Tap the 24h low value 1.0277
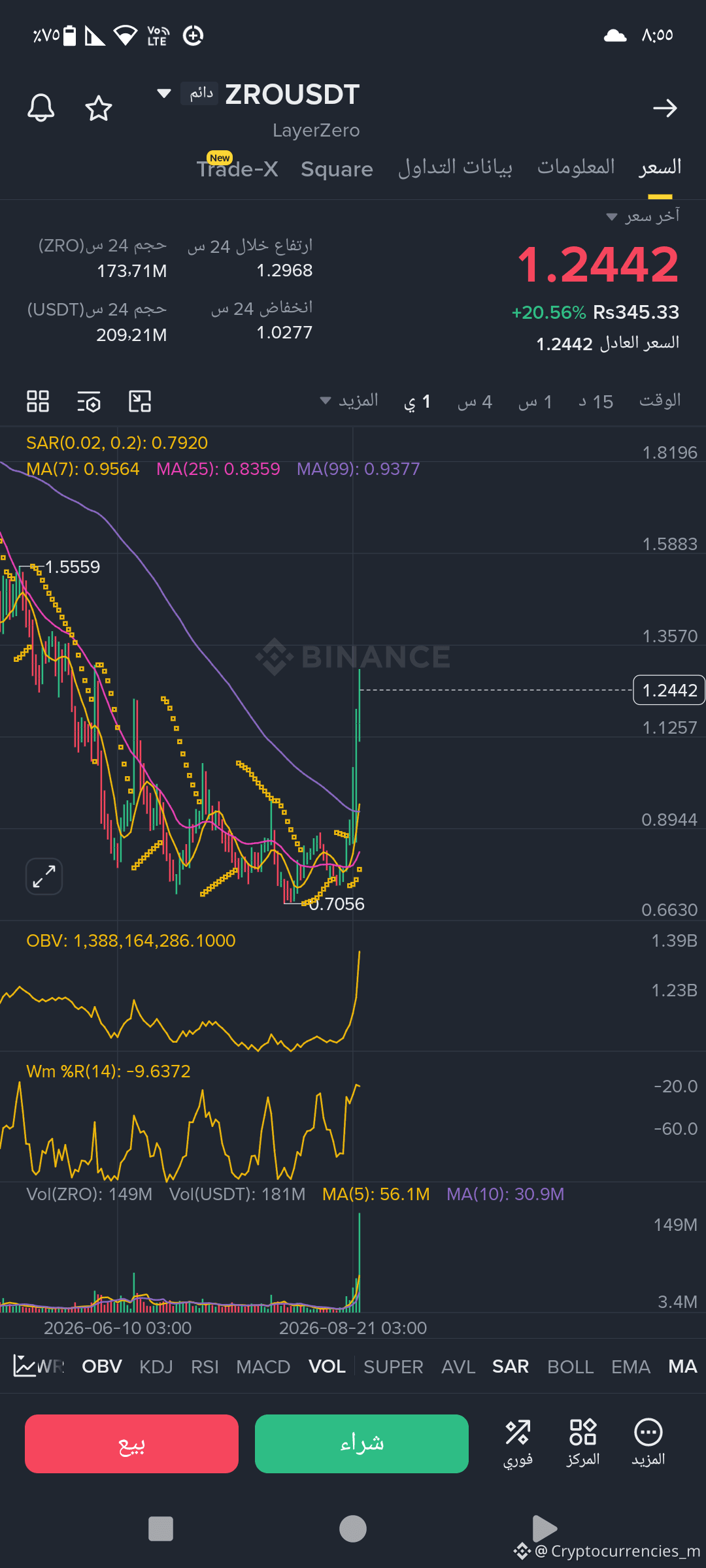 click(284, 333)
